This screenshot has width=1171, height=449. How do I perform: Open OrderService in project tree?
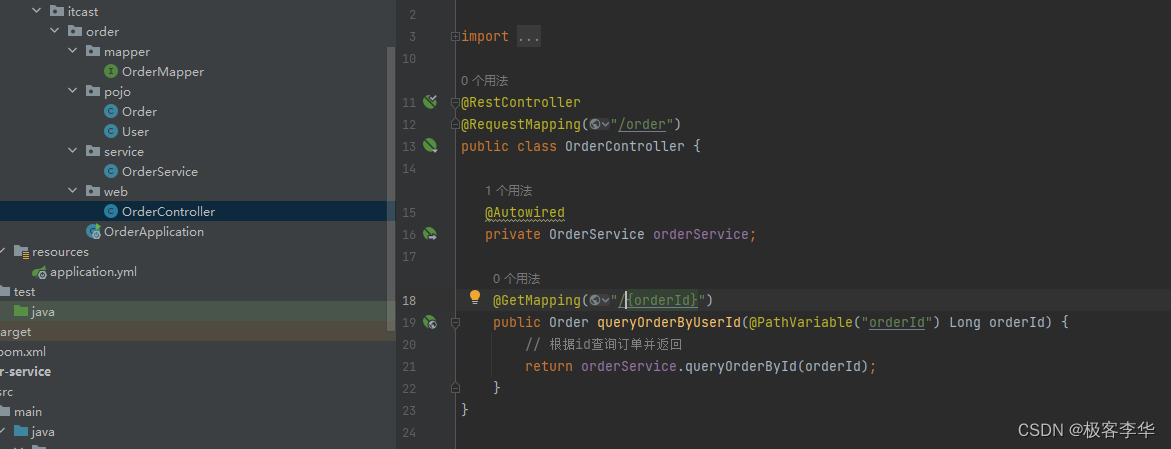coord(160,171)
